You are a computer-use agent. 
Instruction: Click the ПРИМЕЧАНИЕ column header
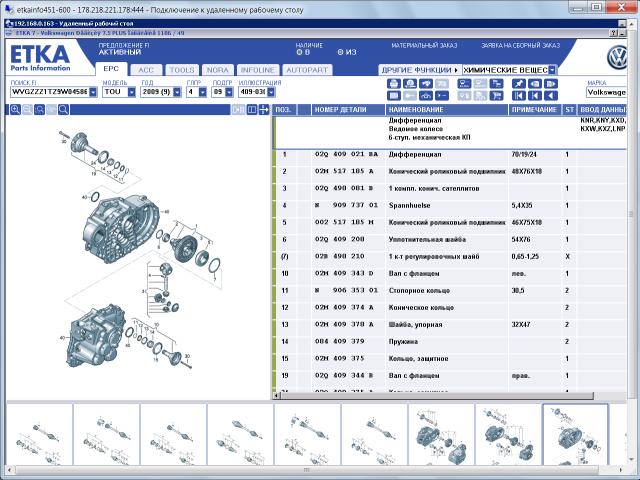pyautogui.click(x=535, y=109)
